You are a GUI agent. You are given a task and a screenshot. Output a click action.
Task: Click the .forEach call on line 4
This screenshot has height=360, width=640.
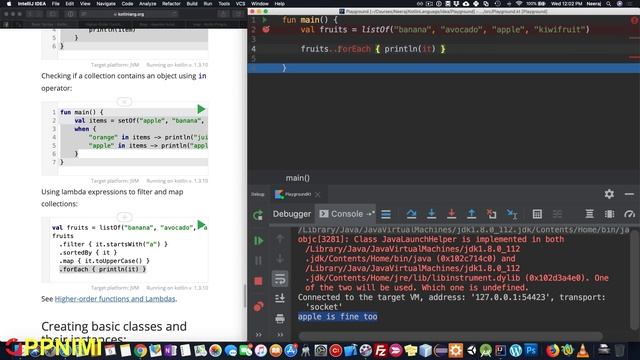pyautogui.click(x=353, y=49)
